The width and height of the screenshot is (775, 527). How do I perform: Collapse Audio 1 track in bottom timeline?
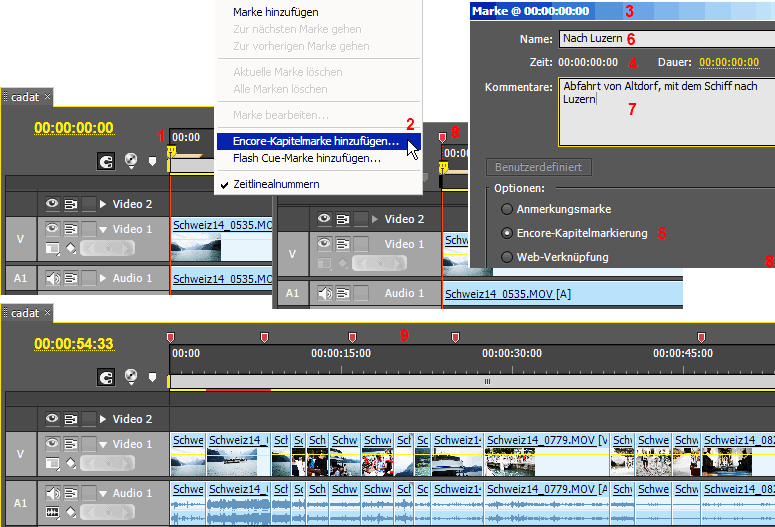[103, 493]
